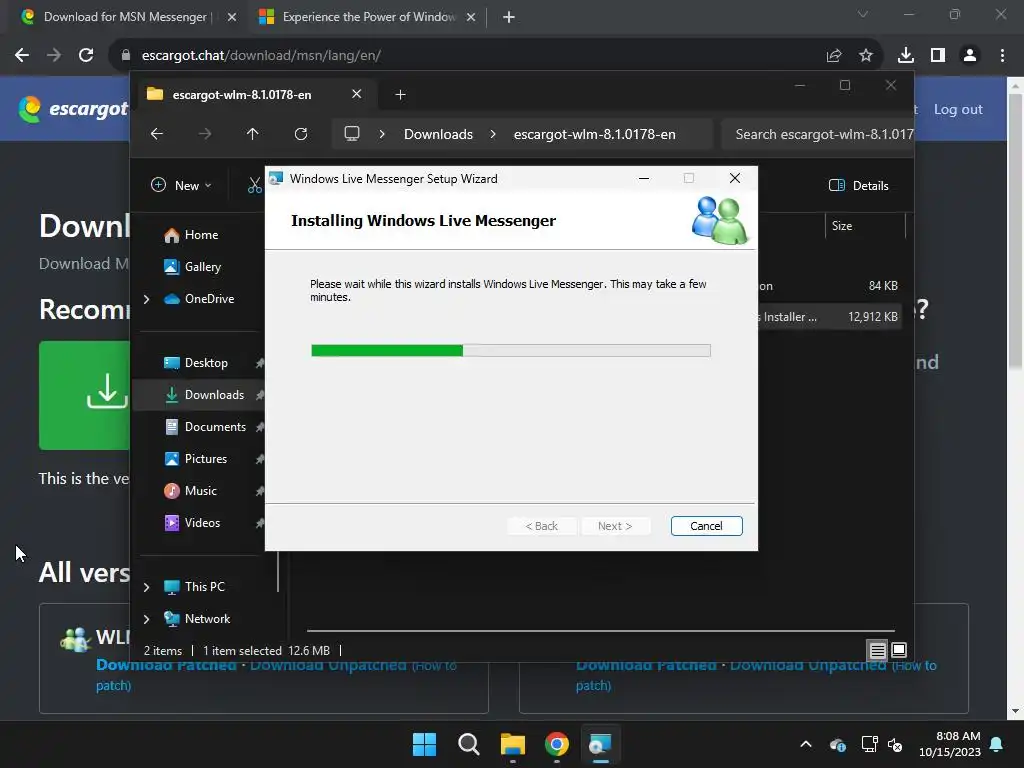The image size is (1024, 768).
Task: Select the 84 KB file row
Action: (x=829, y=285)
